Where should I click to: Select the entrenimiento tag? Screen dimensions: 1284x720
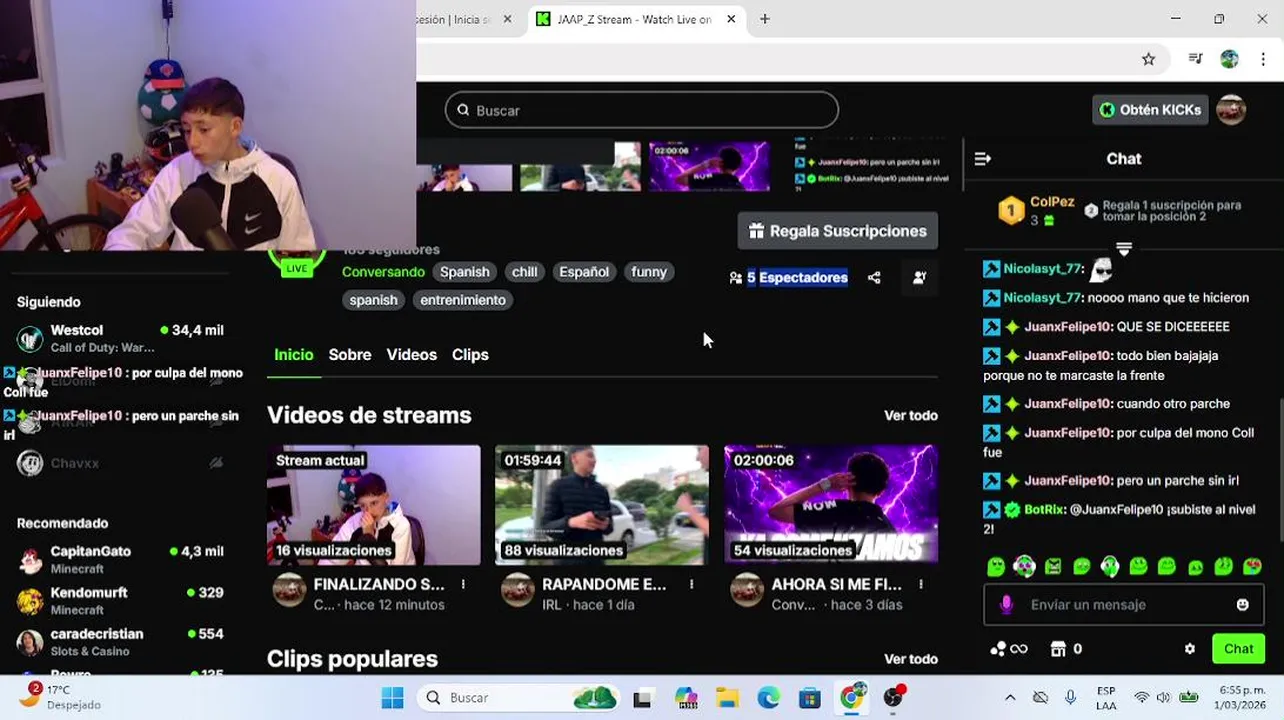[x=463, y=300]
